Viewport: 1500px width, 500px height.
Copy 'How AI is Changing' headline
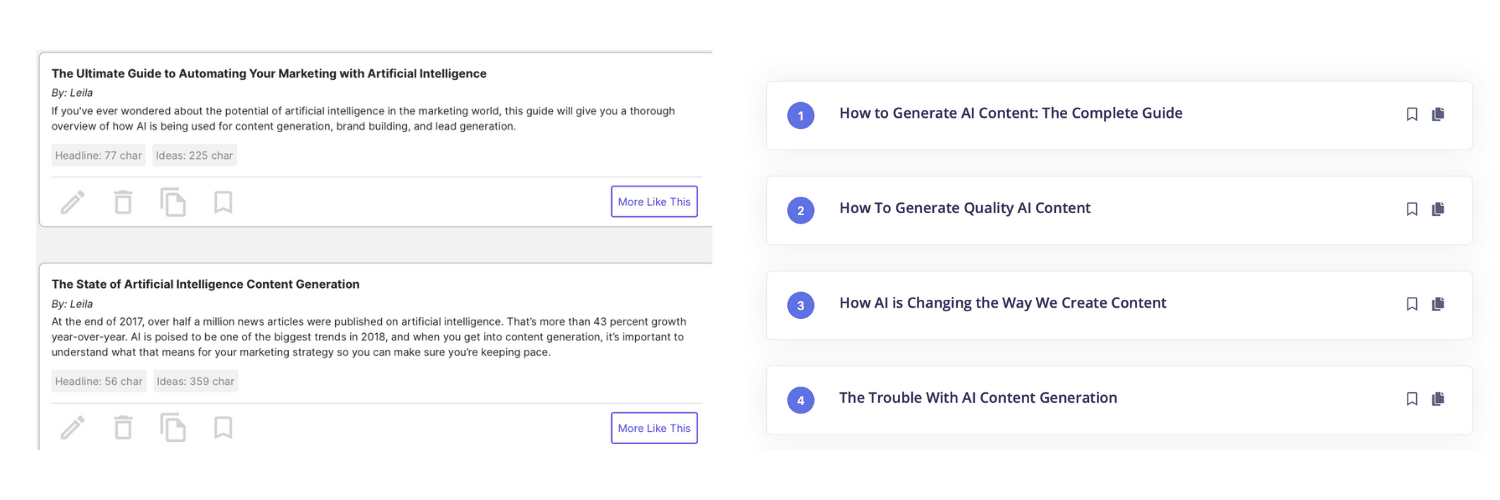(1438, 304)
